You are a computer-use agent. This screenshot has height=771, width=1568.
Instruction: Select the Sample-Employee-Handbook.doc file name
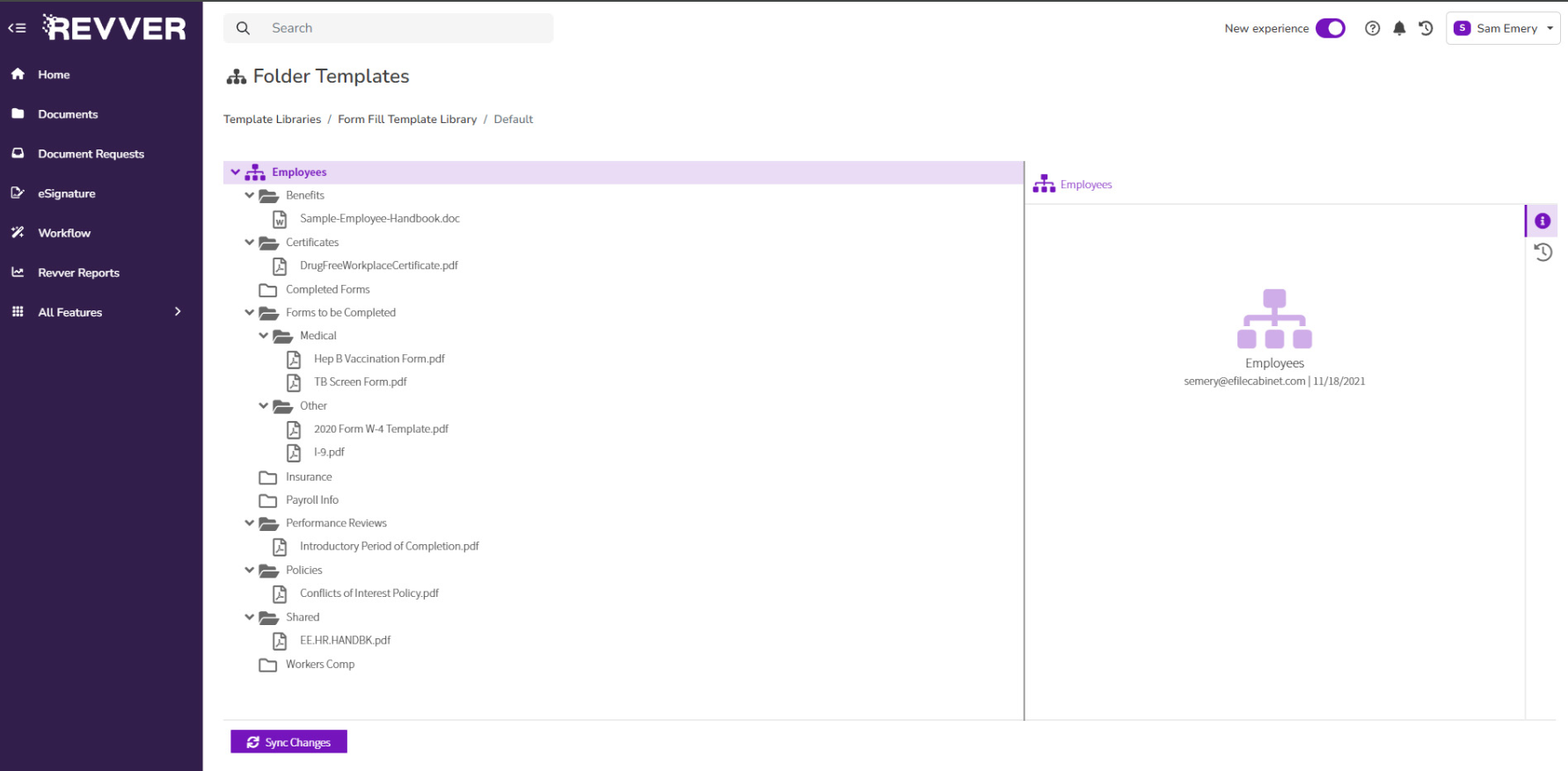pyautogui.click(x=380, y=218)
